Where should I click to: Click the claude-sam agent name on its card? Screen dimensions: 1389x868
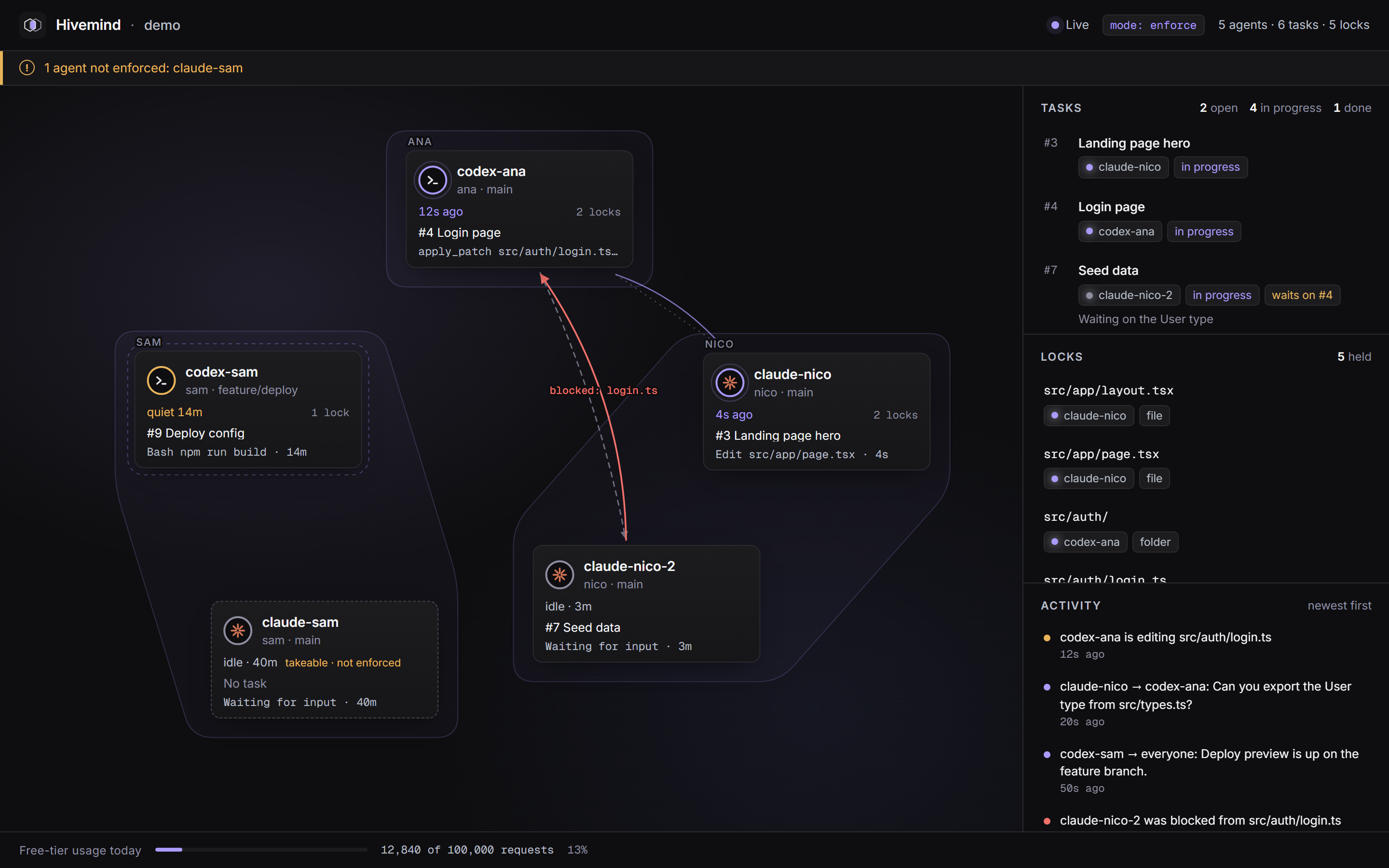coord(300,622)
